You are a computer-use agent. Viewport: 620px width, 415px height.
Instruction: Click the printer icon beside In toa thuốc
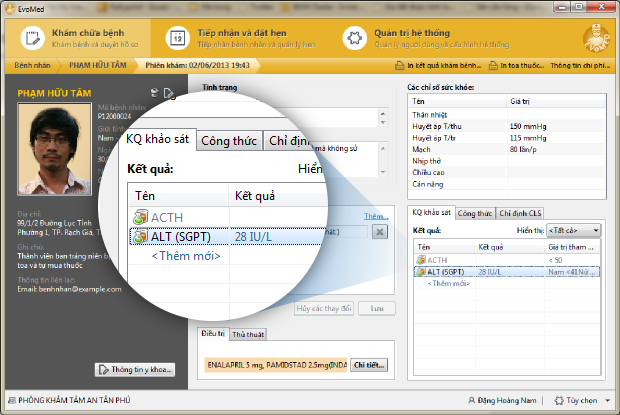[493, 66]
